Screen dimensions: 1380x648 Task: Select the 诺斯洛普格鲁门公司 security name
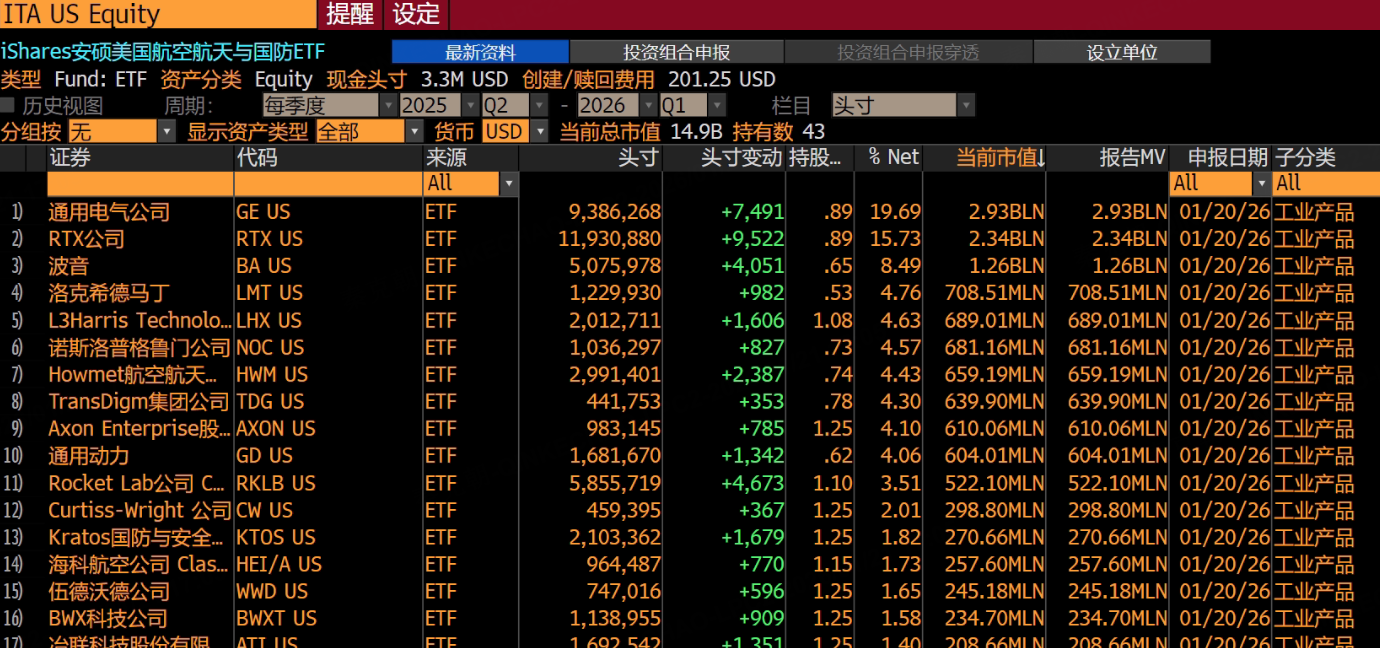point(139,347)
